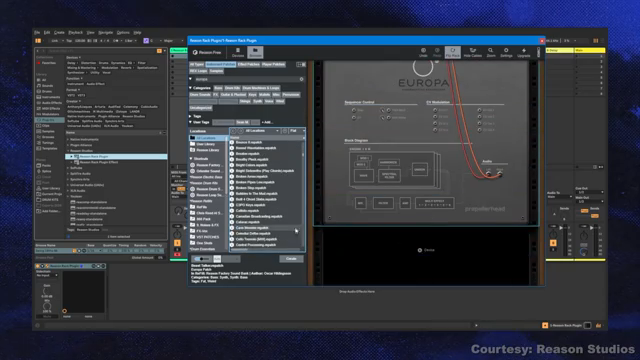
Task: Select Reason Rack Plugin Effect tree item
Action: pyautogui.click(x=98, y=162)
